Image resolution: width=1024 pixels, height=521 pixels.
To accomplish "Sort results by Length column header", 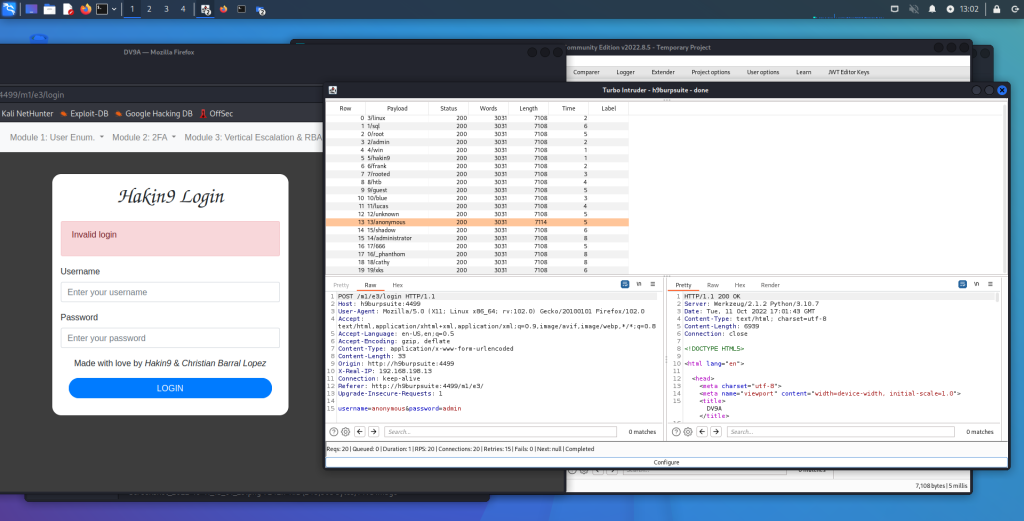I will click(528, 108).
